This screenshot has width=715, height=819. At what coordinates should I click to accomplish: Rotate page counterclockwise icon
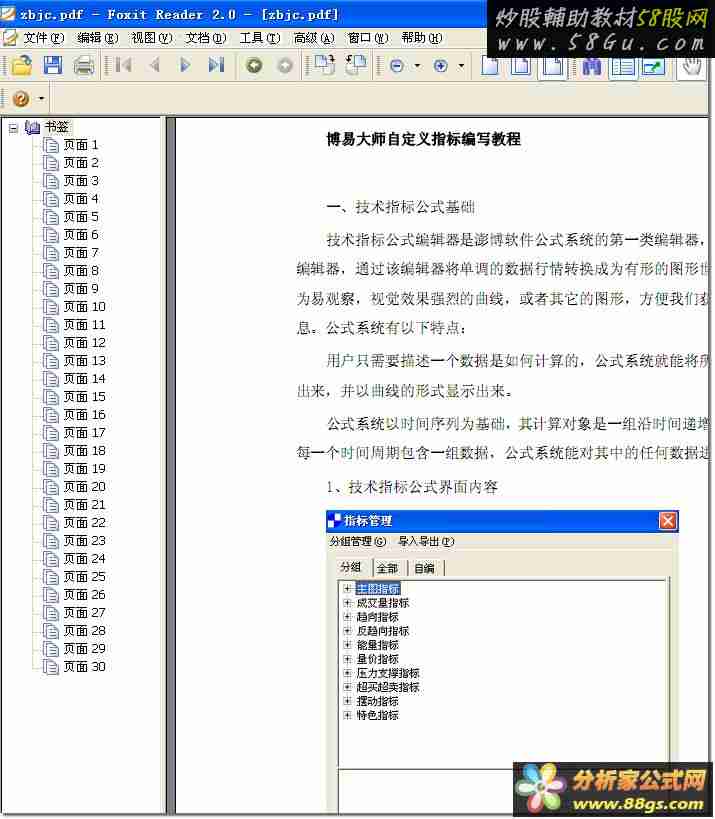coord(356,65)
